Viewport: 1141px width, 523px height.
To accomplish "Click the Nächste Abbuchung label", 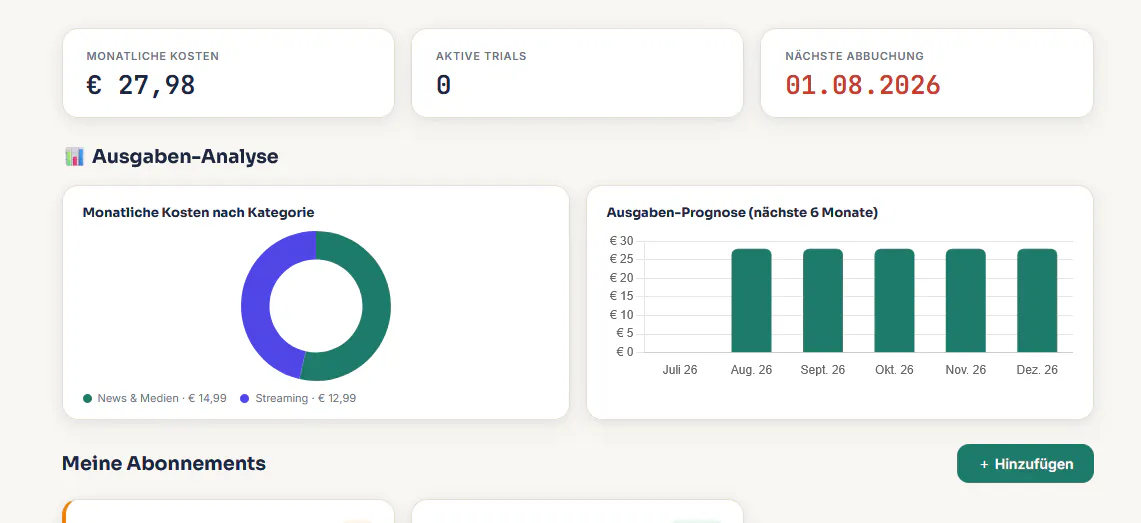I will (x=854, y=56).
